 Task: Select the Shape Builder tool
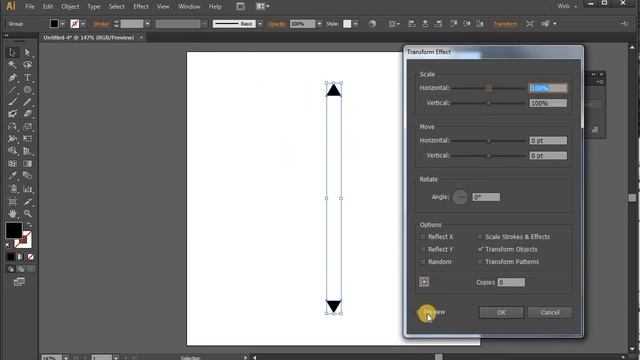[12, 151]
